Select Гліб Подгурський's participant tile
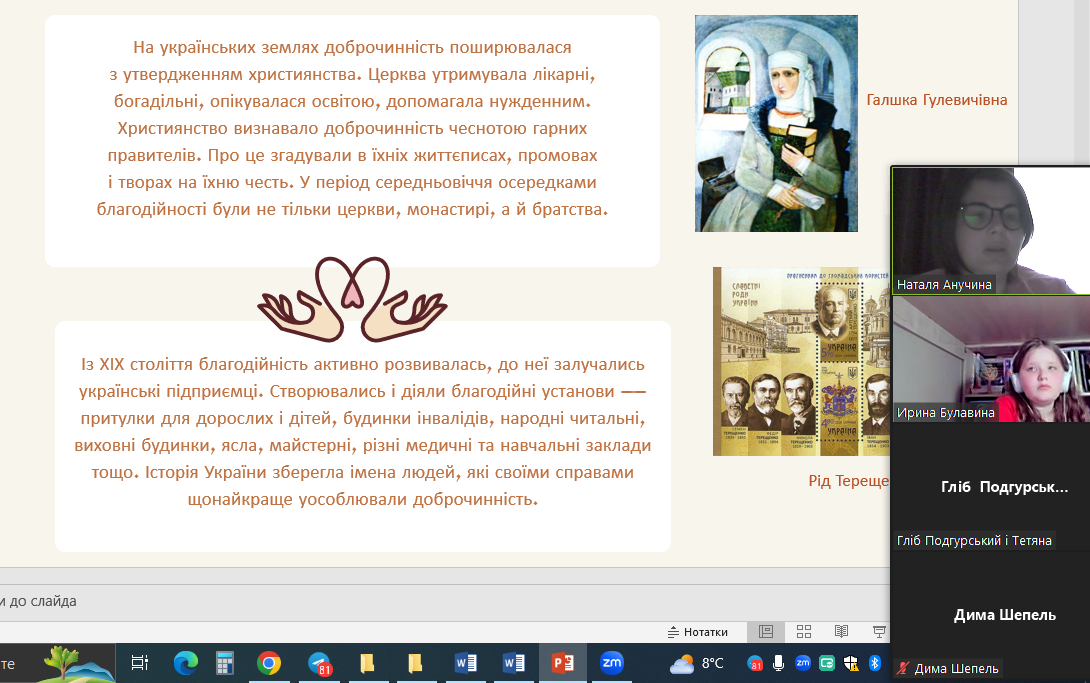 click(991, 487)
